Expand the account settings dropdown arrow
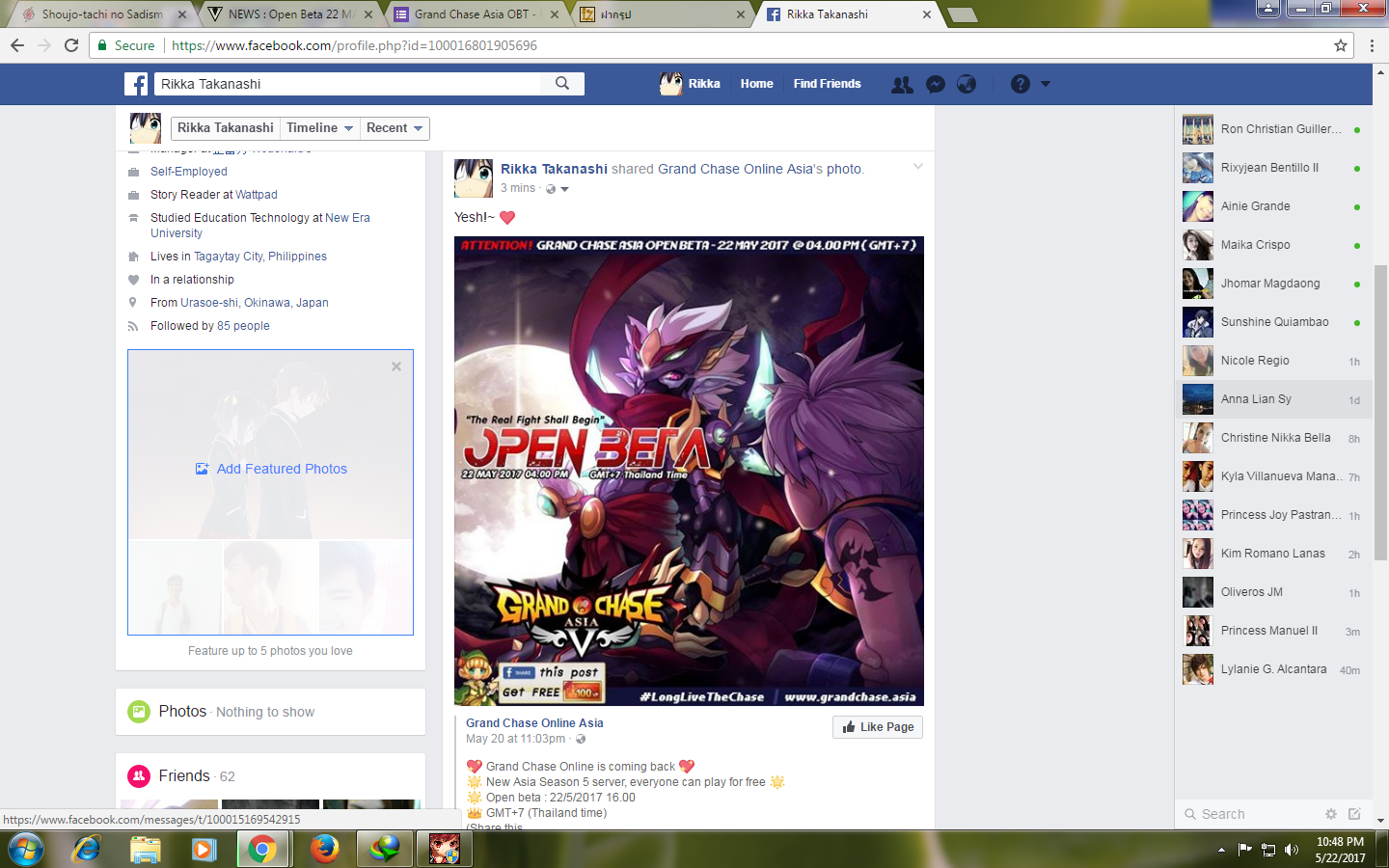 [x=1046, y=84]
